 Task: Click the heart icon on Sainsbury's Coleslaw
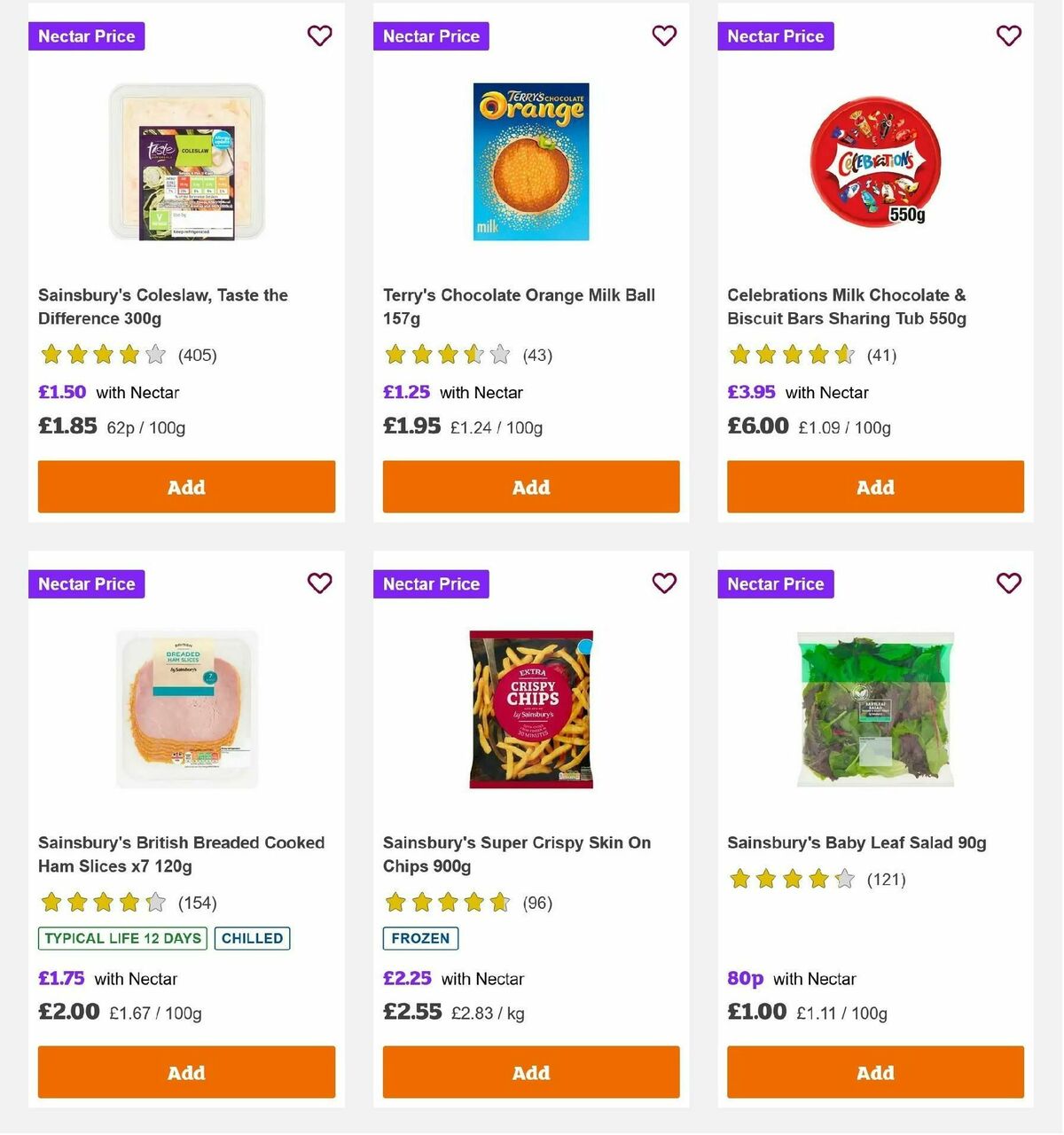[x=319, y=35]
